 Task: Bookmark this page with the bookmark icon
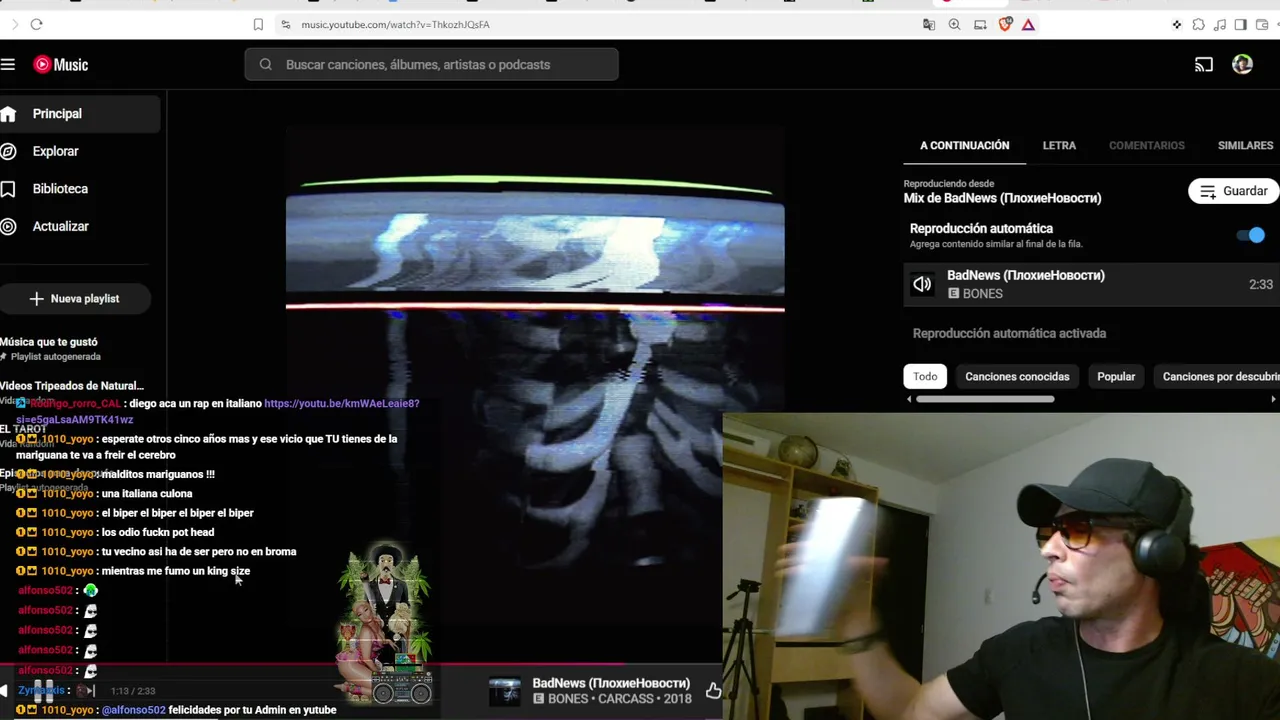click(258, 24)
